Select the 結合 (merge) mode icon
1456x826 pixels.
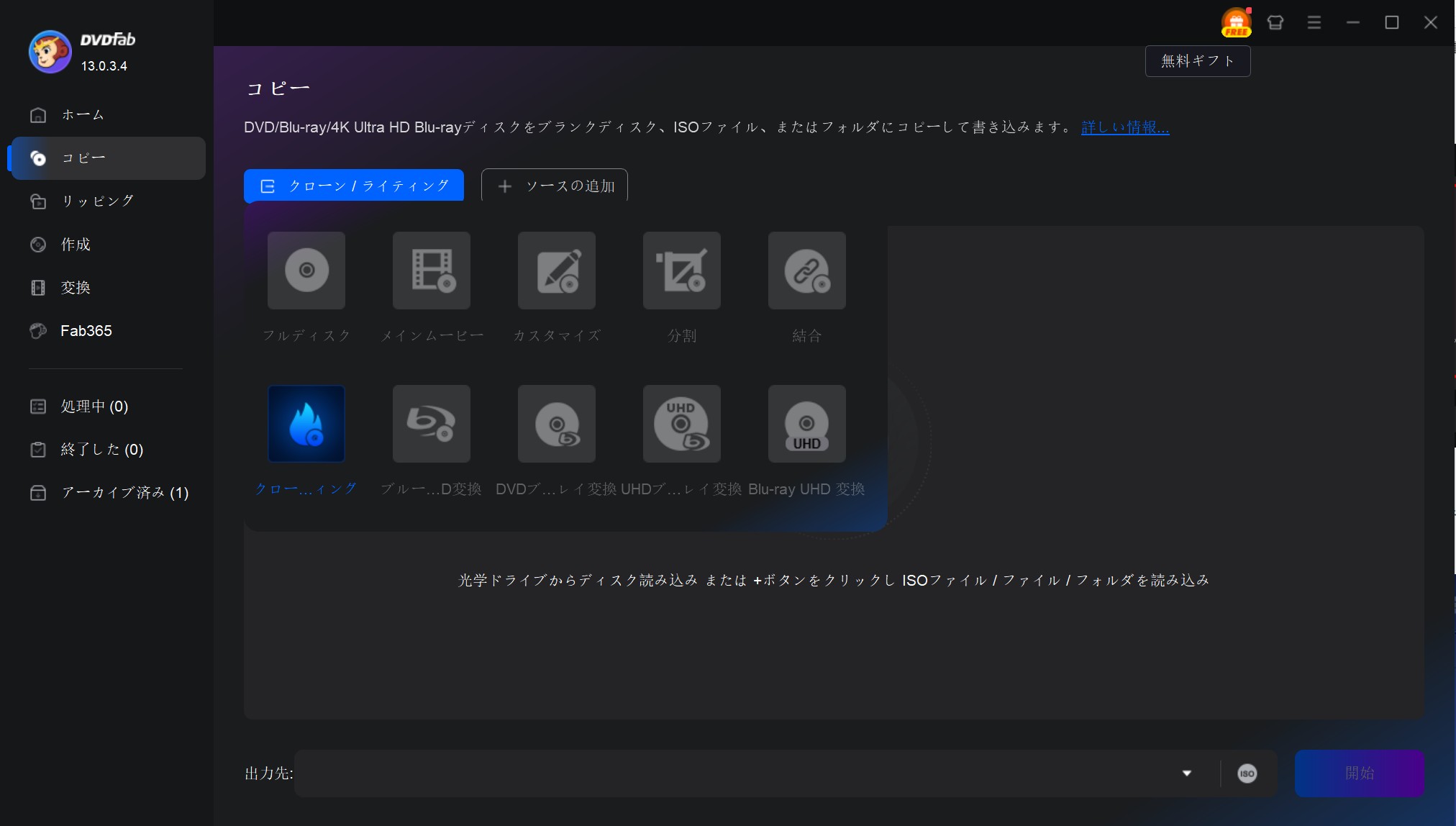coord(807,271)
